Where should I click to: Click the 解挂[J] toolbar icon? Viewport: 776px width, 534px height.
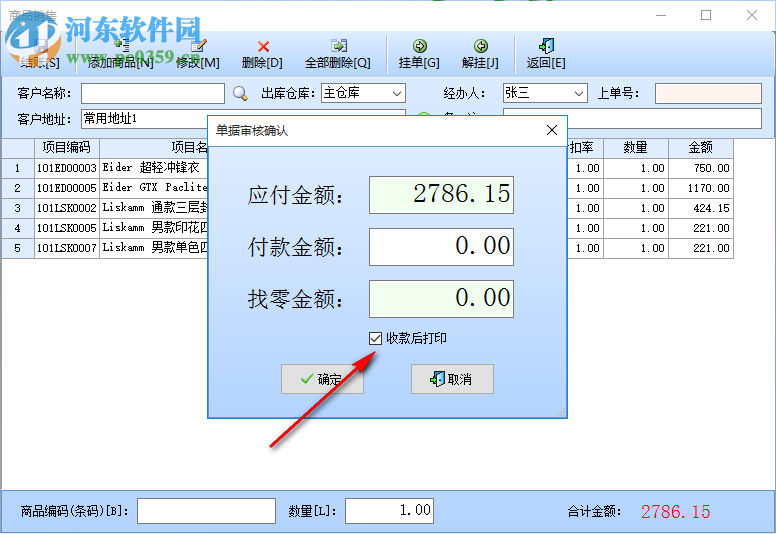click(481, 46)
